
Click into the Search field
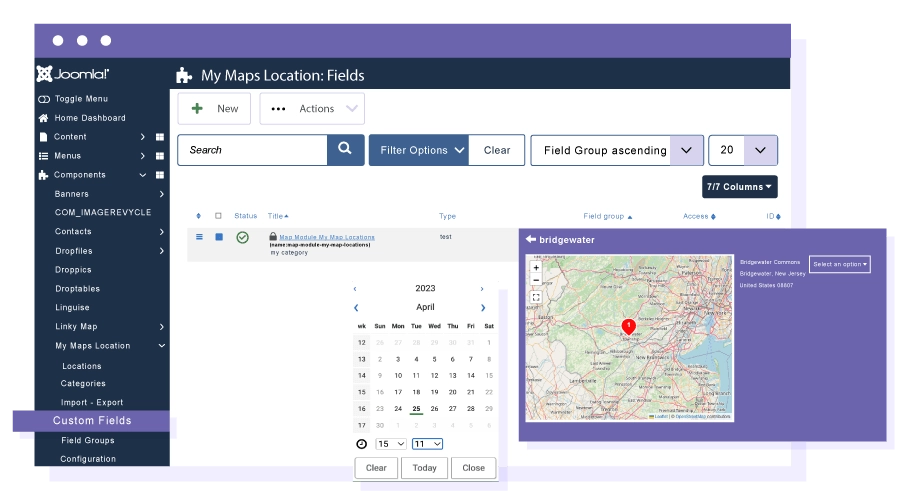(x=252, y=150)
